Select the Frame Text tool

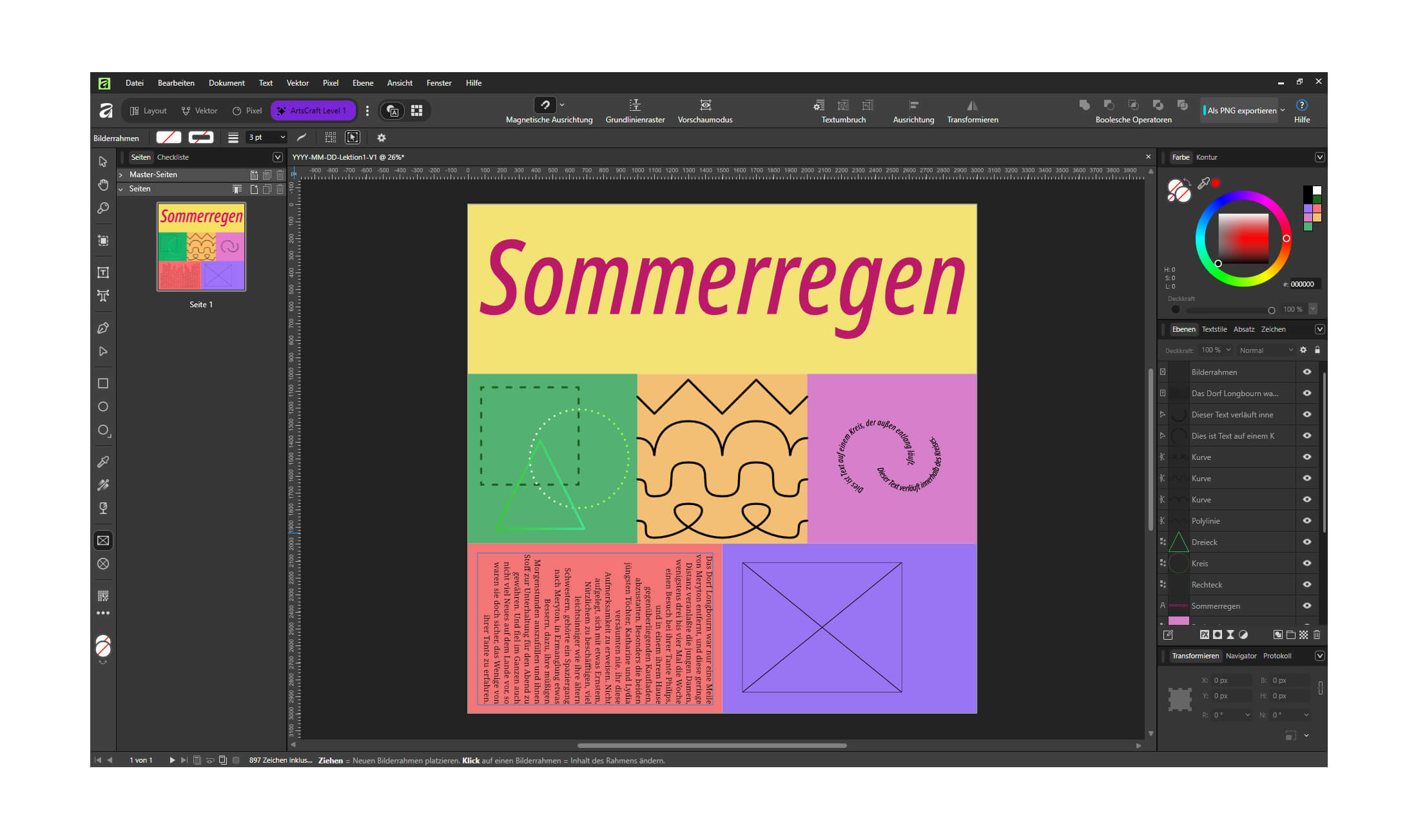102,272
